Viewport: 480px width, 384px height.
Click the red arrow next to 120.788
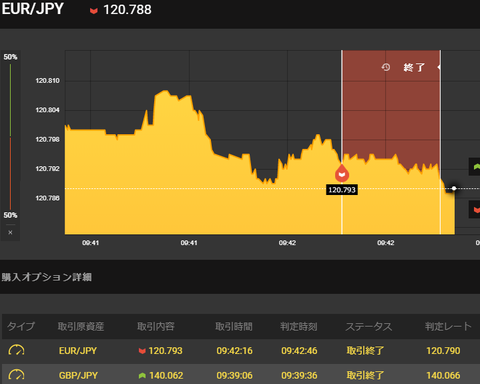click(94, 11)
